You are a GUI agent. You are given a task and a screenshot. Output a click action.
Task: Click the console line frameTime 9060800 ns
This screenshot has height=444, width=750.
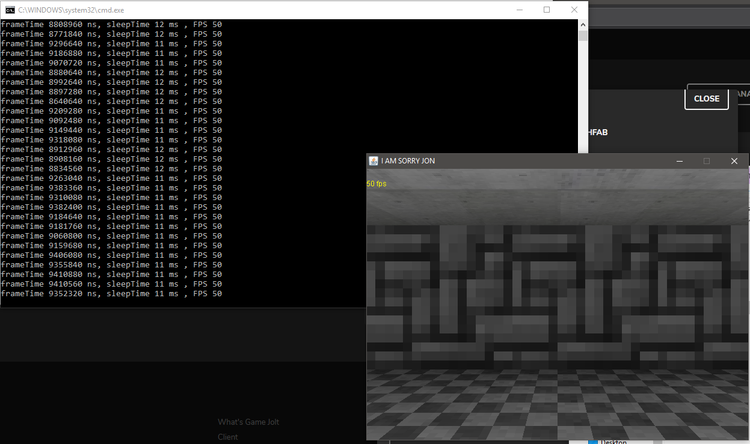click(x=111, y=236)
